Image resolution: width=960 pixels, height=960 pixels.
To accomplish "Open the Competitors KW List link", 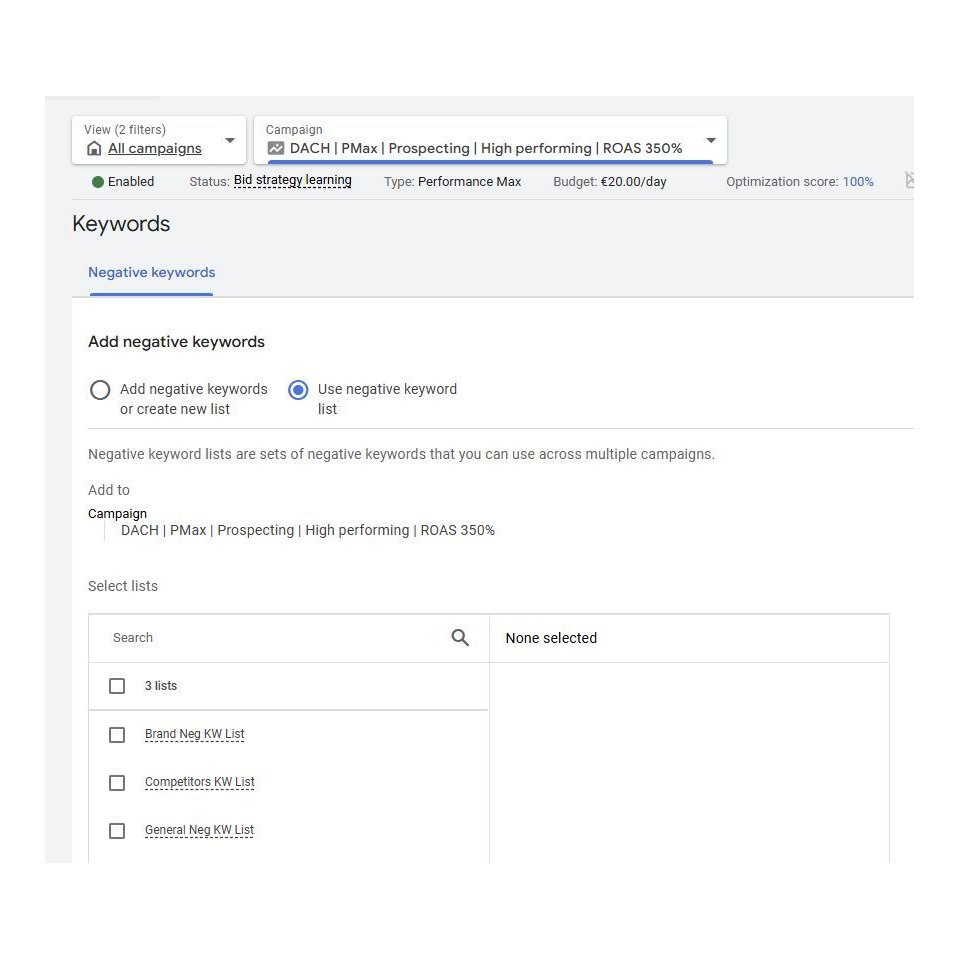I will click(200, 782).
